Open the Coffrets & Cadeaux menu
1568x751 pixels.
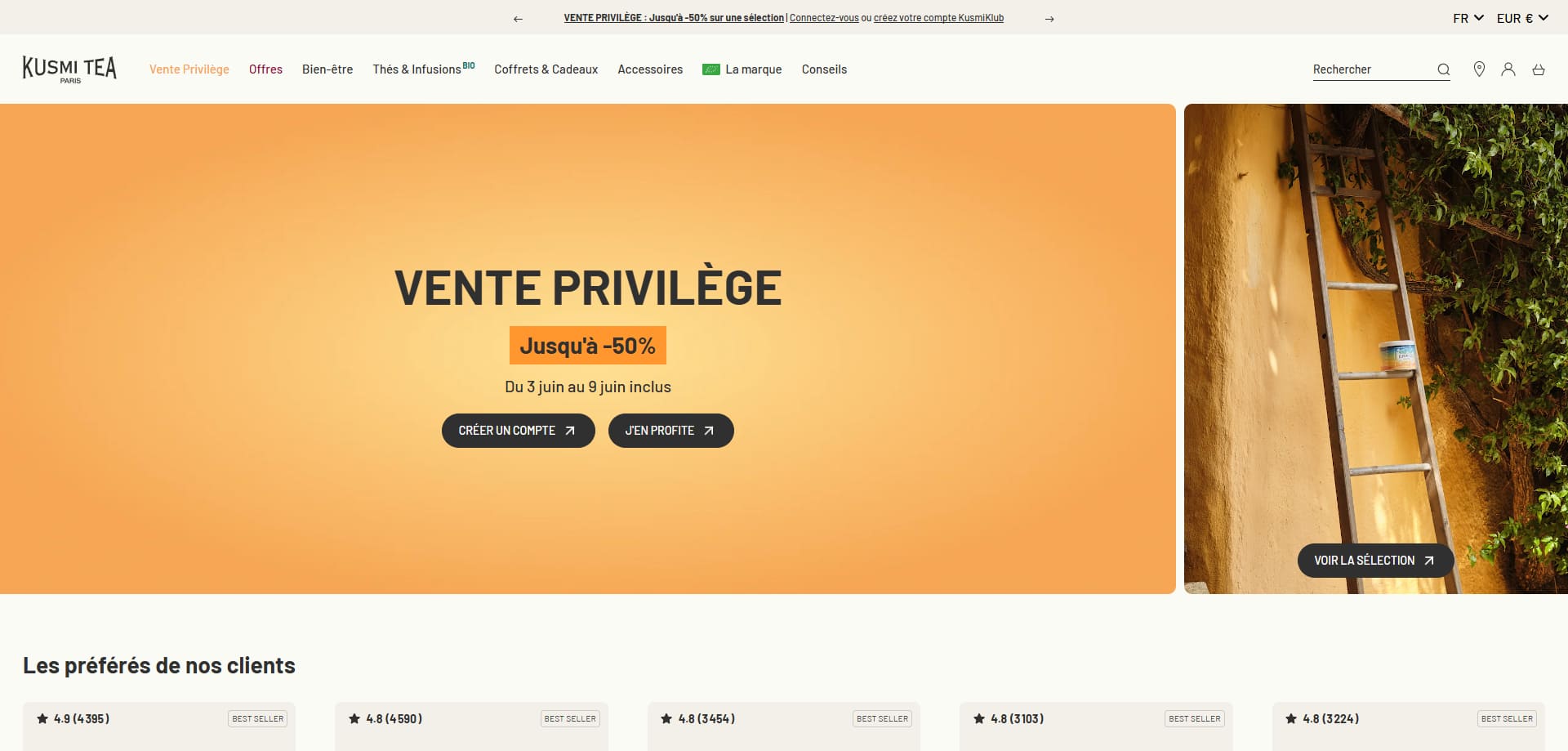(x=546, y=69)
